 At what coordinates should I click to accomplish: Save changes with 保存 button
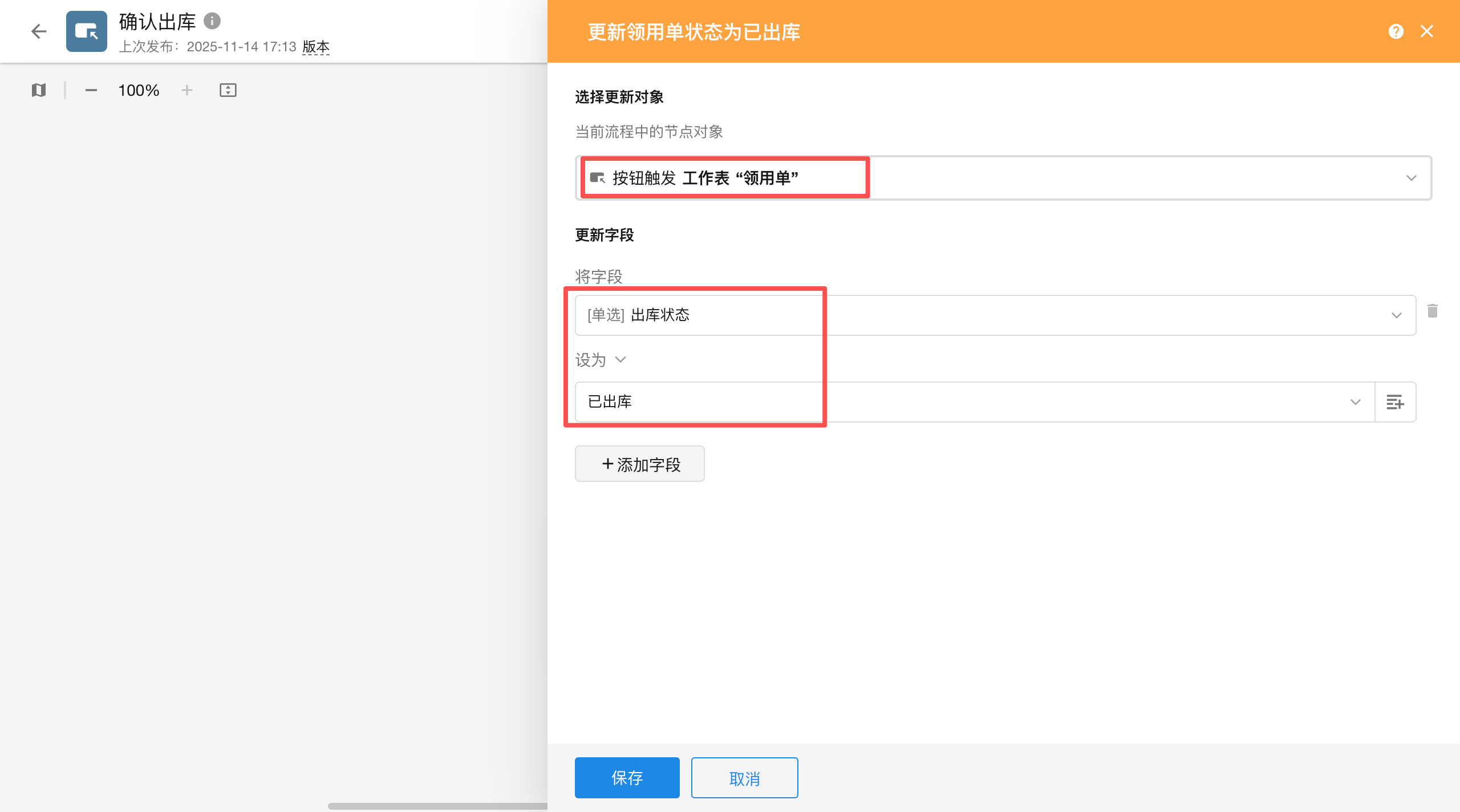click(x=627, y=778)
